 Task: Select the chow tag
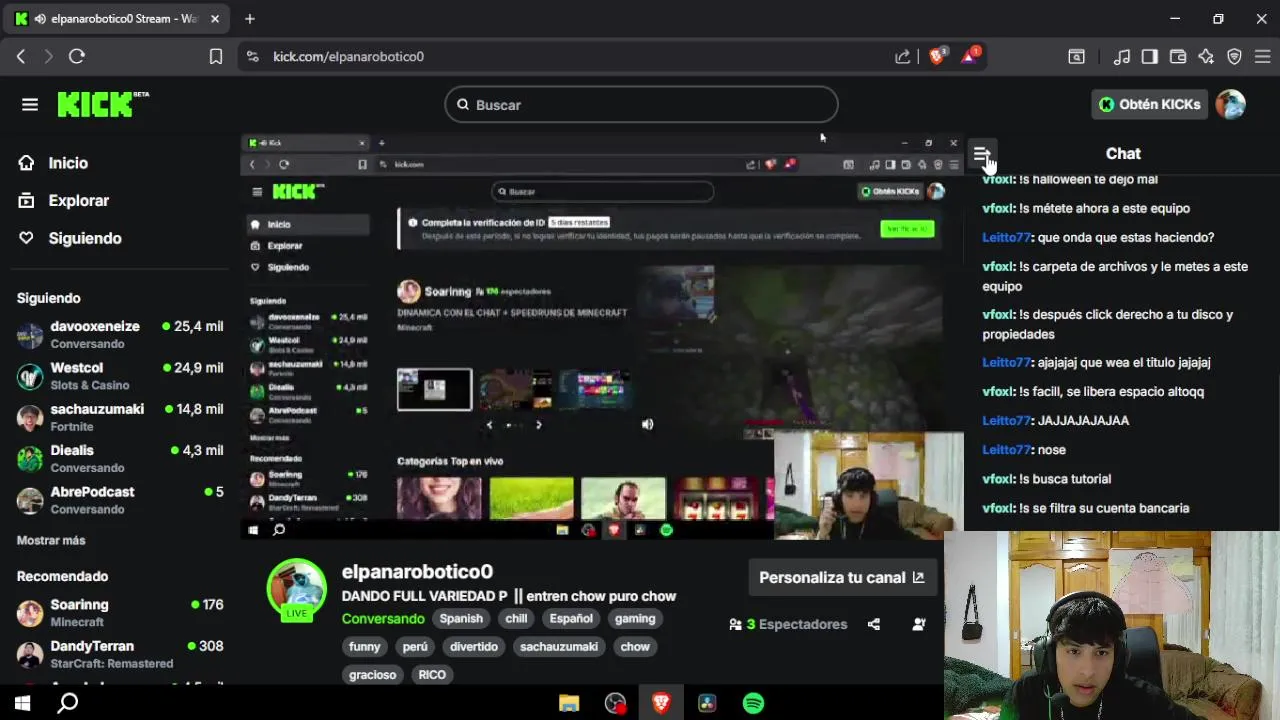click(x=635, y=647)
